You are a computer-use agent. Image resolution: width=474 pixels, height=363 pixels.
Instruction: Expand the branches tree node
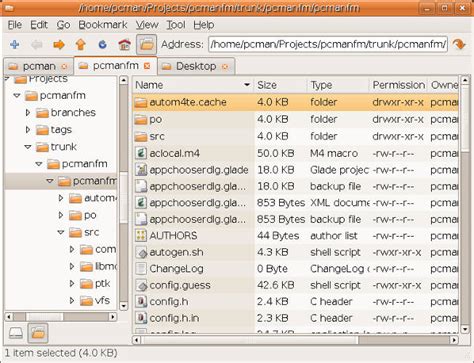tap(28, 113)
